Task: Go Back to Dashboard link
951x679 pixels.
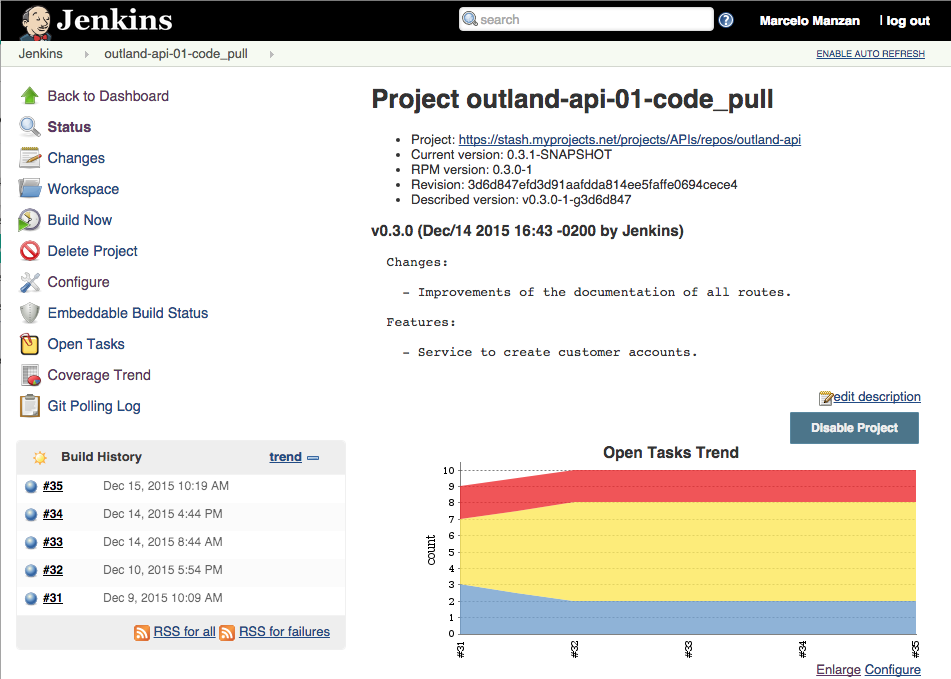Action: [108, 96]
